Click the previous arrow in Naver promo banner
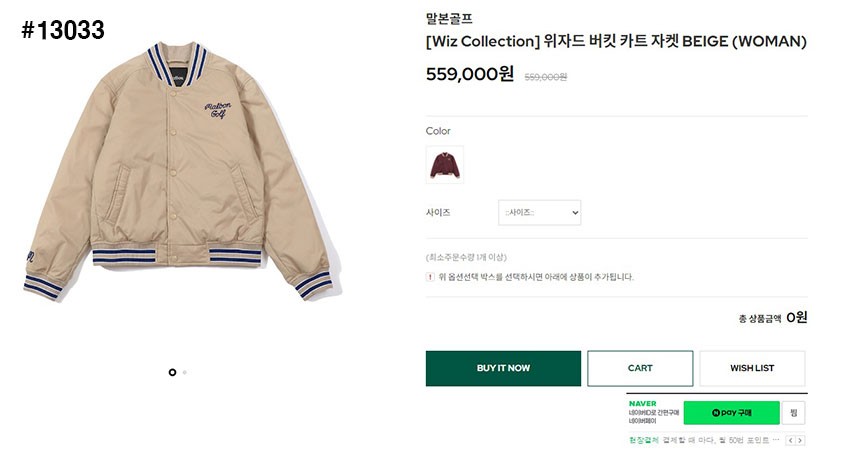This screenshot has width=860, height=457. 790,440
